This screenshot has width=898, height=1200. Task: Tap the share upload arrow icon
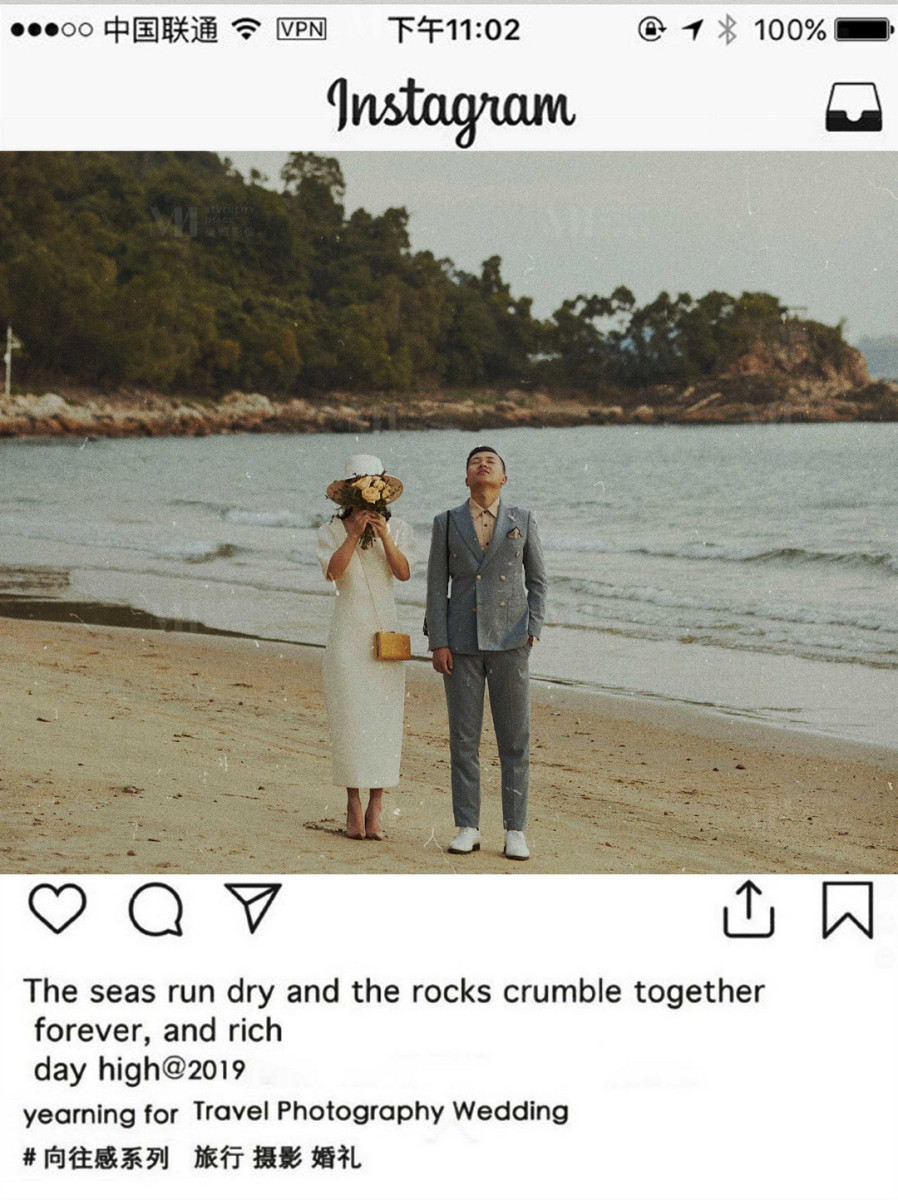point(749,909)
